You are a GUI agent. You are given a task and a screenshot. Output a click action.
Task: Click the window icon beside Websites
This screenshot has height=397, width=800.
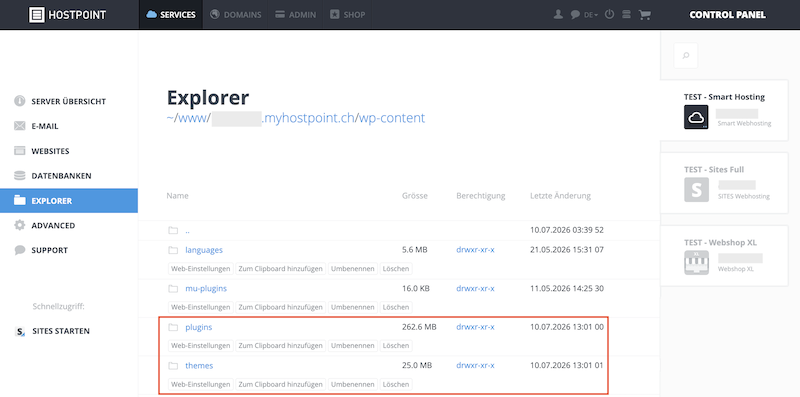coord(19,151)
